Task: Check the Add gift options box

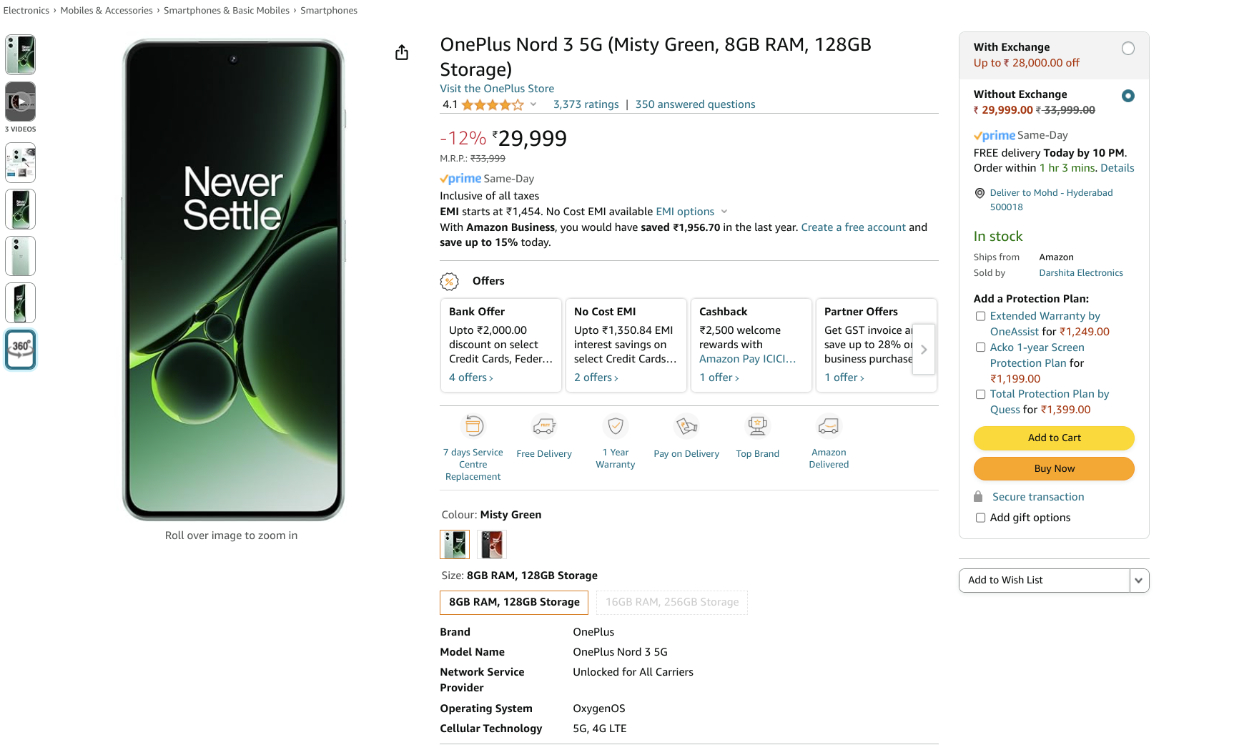Action: click(x=980, y=517)
